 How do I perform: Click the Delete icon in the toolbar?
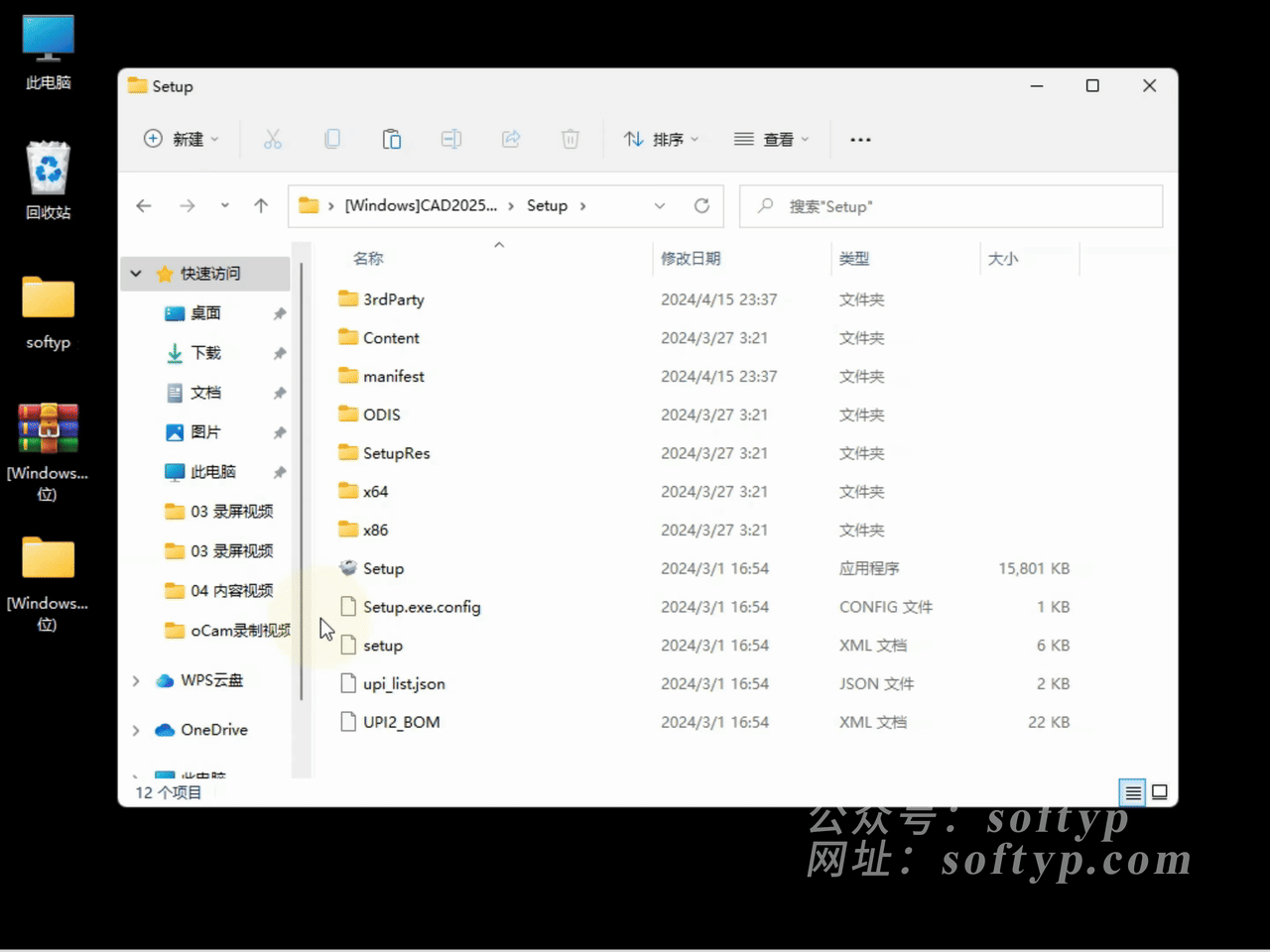(571, 139)
